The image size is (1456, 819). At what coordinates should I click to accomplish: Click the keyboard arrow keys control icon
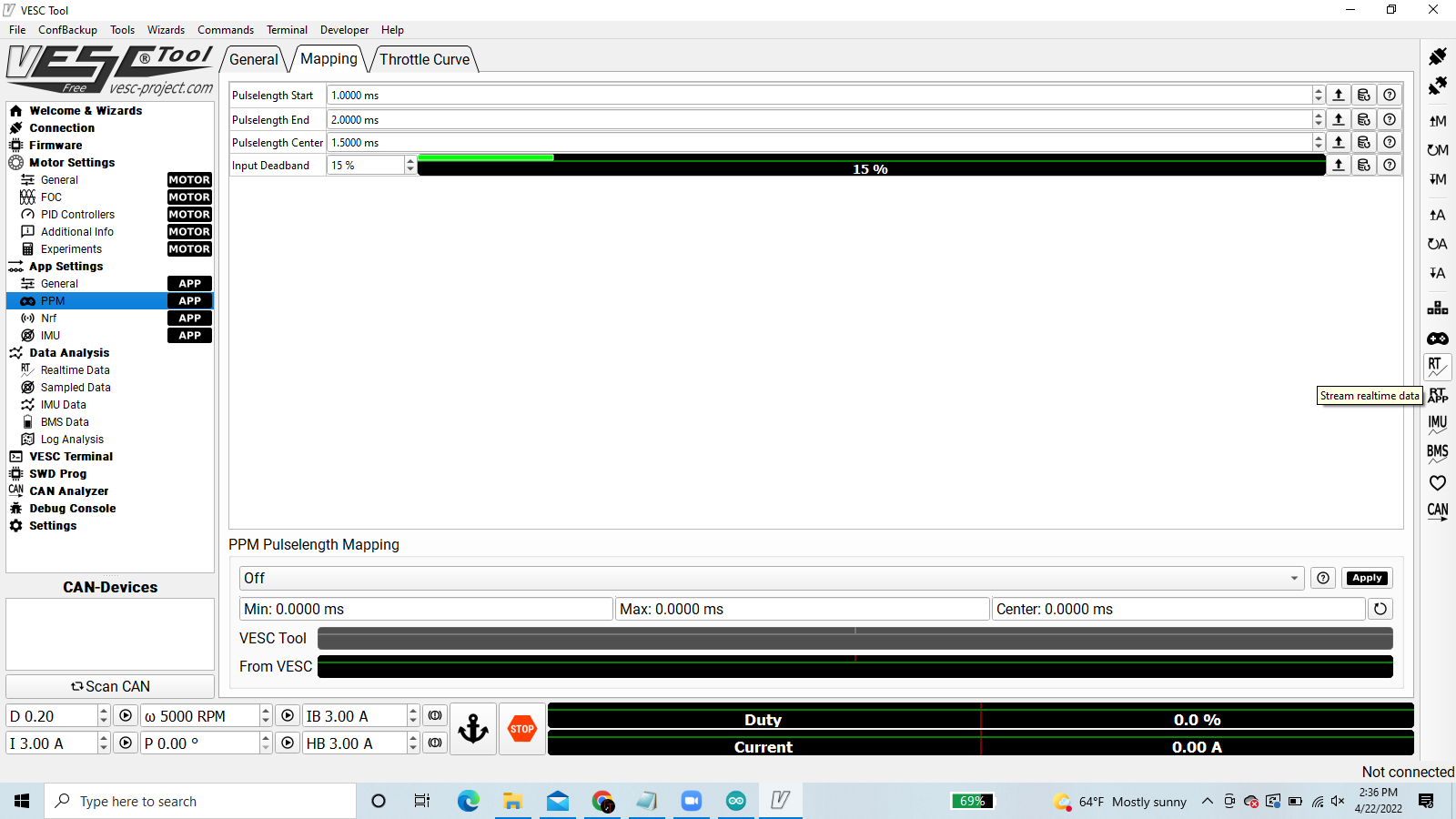point(1438,308)
